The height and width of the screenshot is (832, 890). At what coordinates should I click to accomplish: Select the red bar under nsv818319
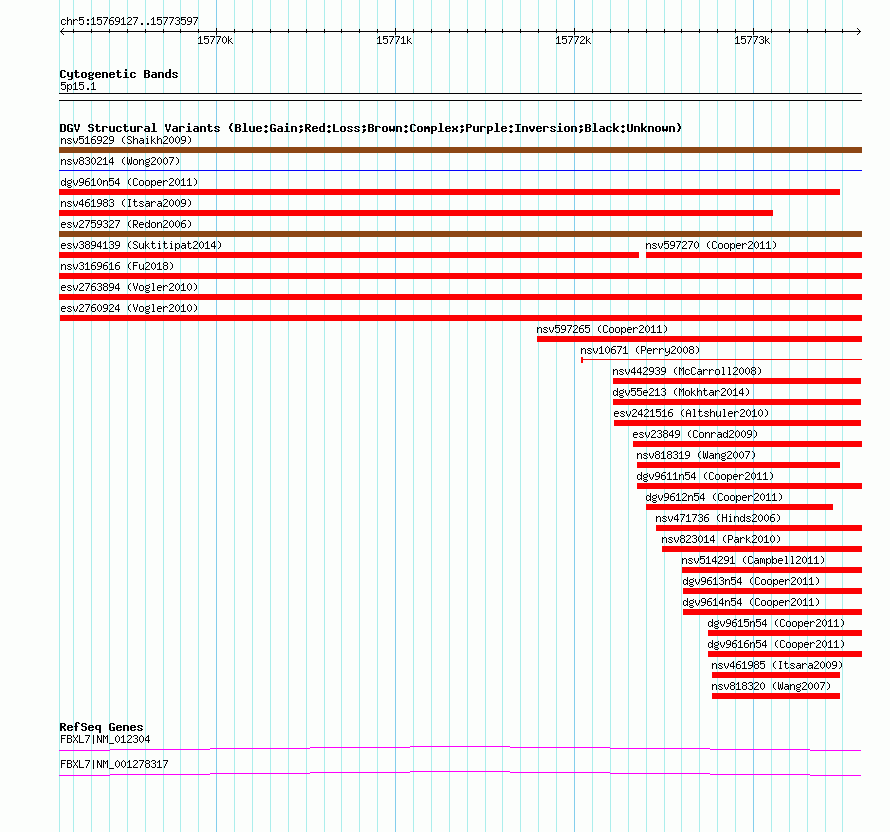point(738,465)
